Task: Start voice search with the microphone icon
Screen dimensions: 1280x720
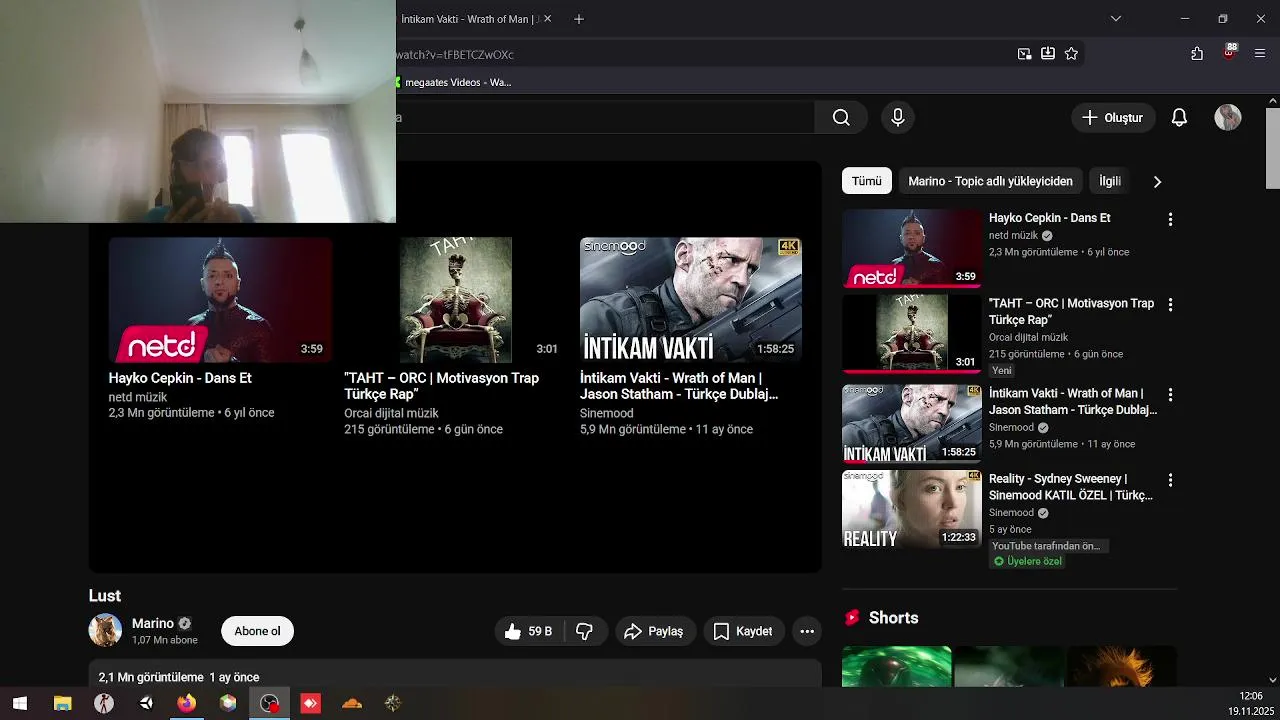Action: pyautogui.click(x=898, y=118)
